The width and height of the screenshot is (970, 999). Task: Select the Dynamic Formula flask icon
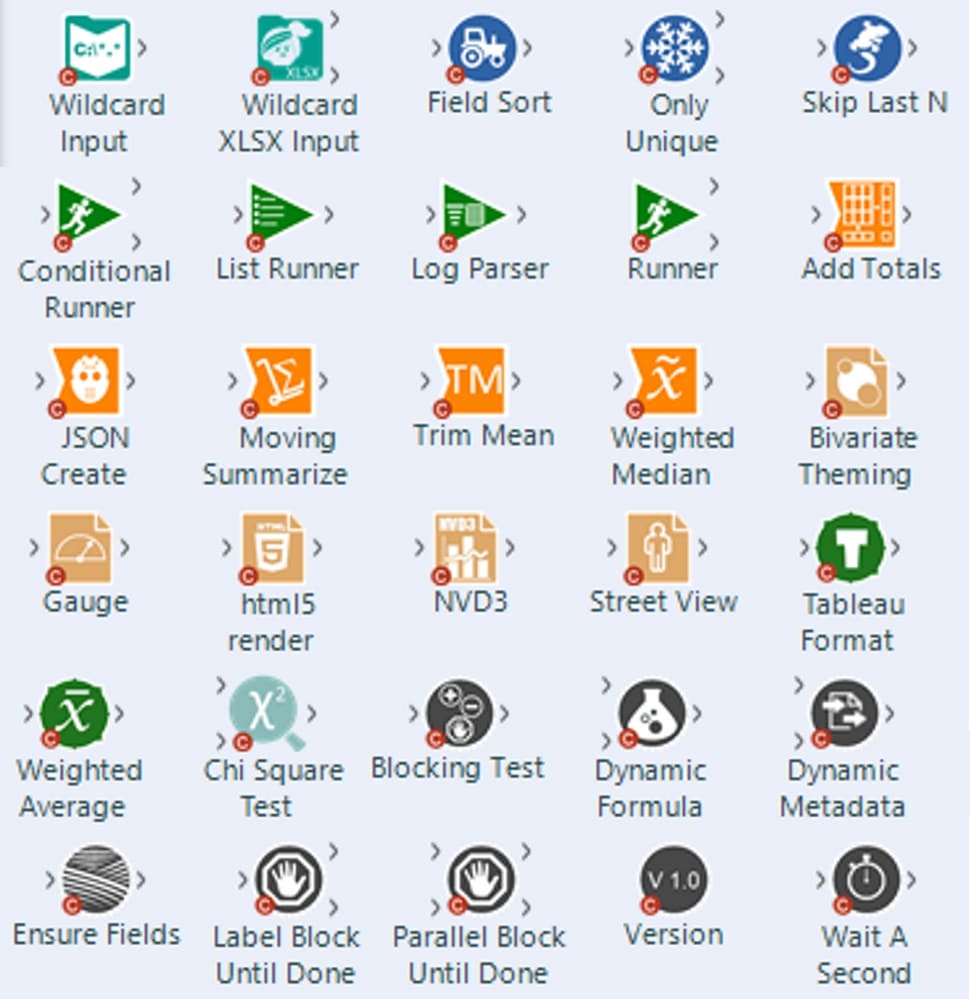(x=652, y=714)
